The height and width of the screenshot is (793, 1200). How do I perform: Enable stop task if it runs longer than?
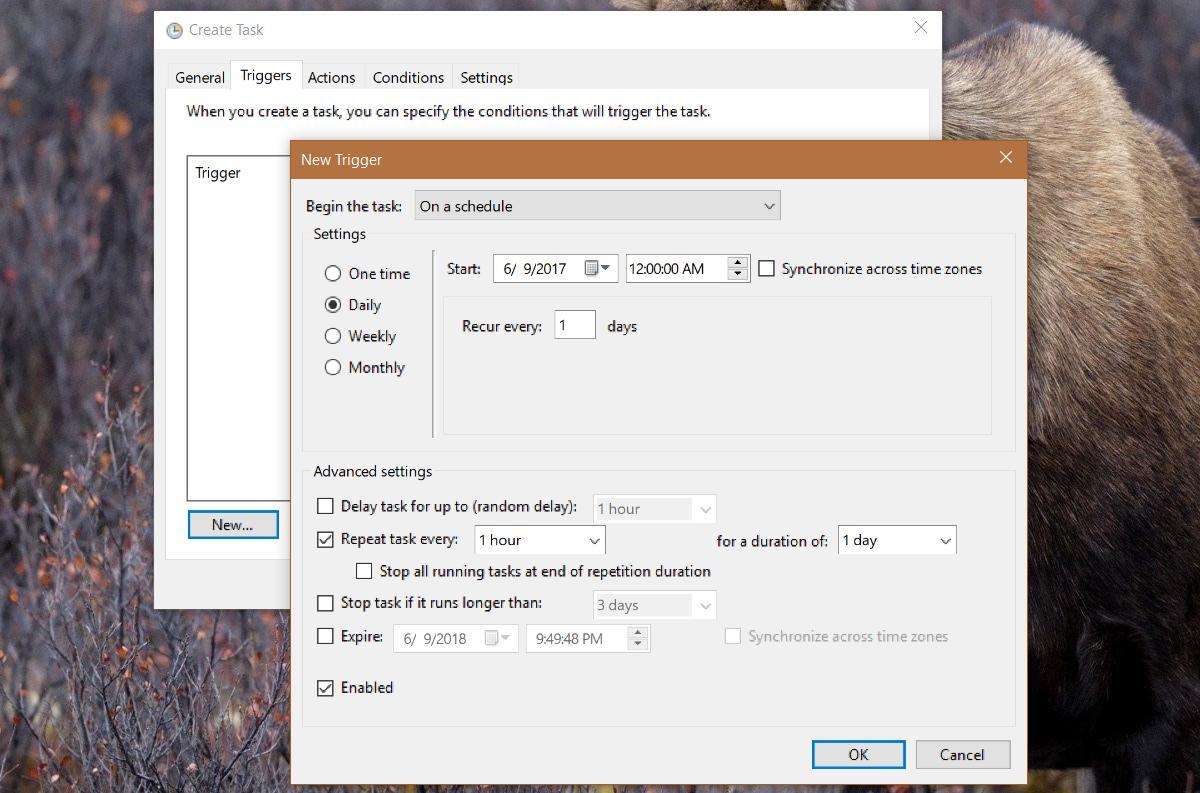(x=325, y=604)
